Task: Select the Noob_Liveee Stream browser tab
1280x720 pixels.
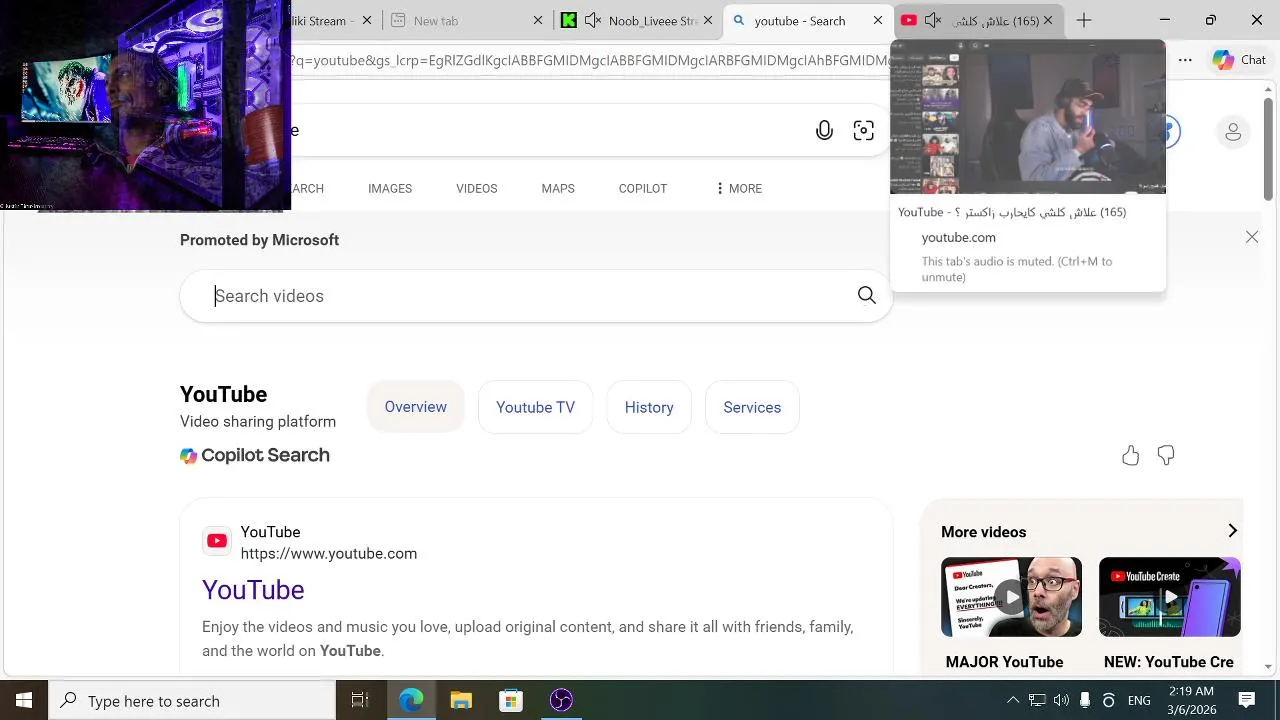Action: (640, 20)
